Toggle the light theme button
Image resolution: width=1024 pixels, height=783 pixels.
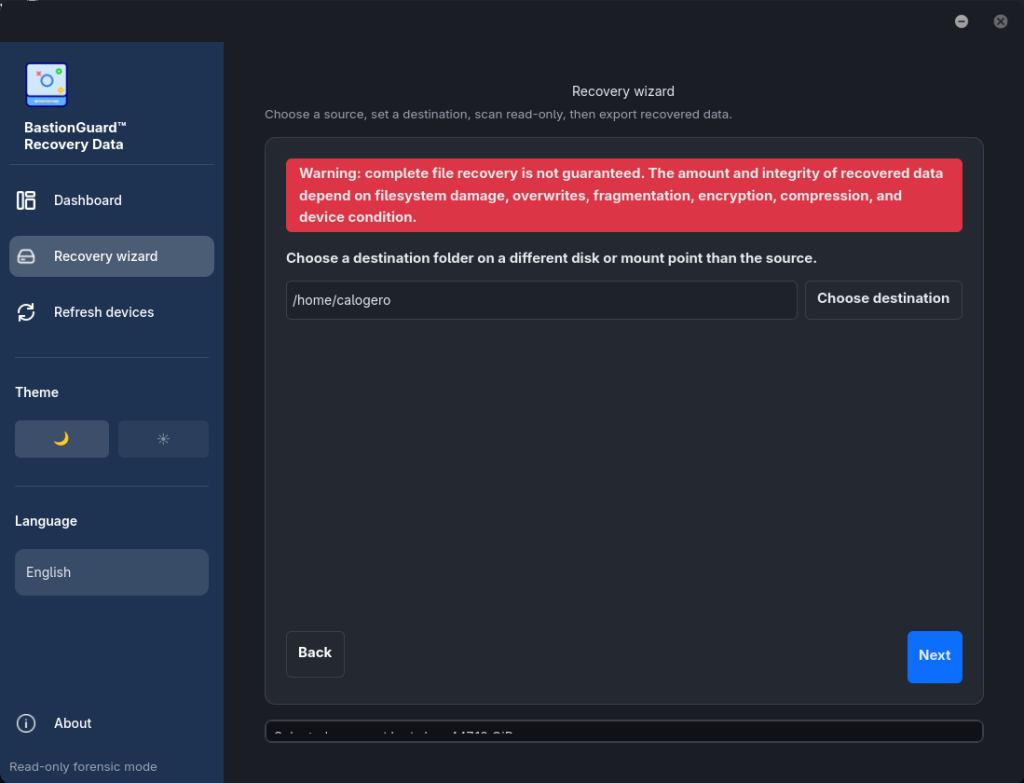pyautogui.click(x=163, y=439)
